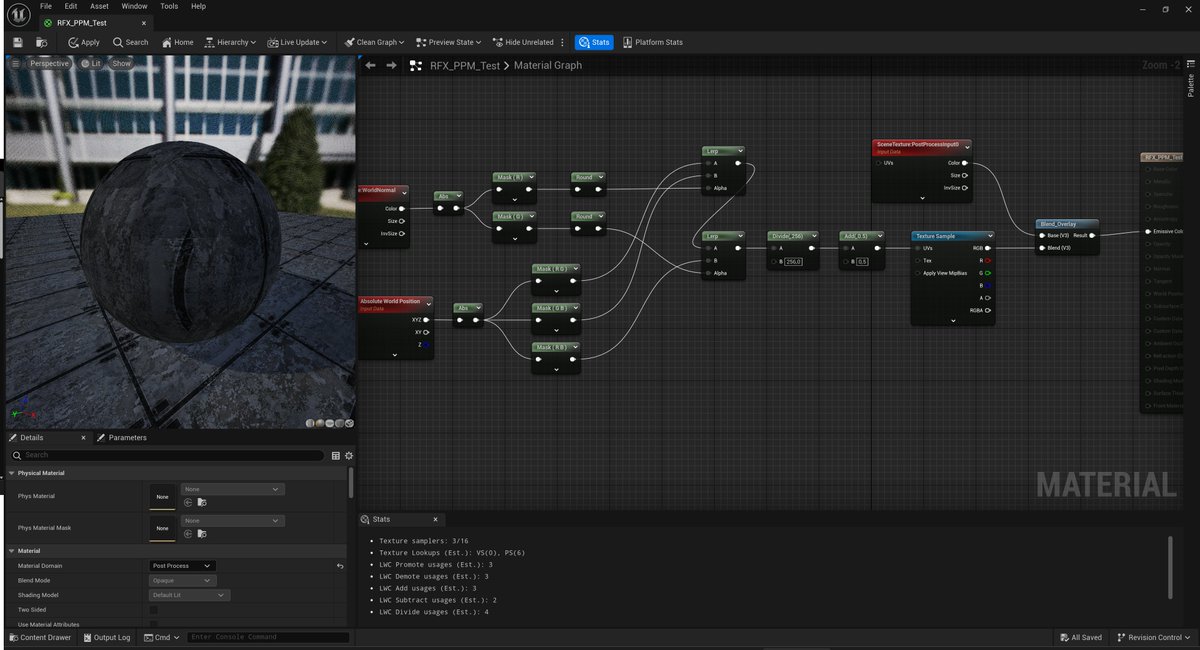Click the Details search field

click(166, 455)
